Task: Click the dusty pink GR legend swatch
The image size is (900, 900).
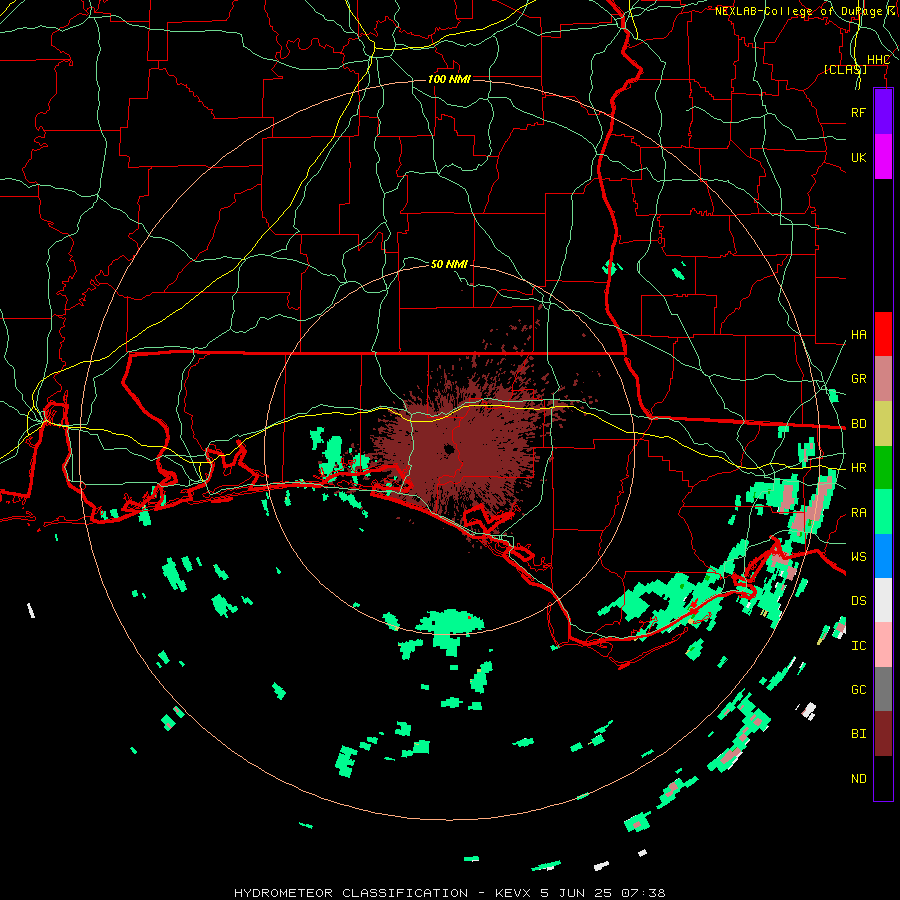Action: pos(883,378)
